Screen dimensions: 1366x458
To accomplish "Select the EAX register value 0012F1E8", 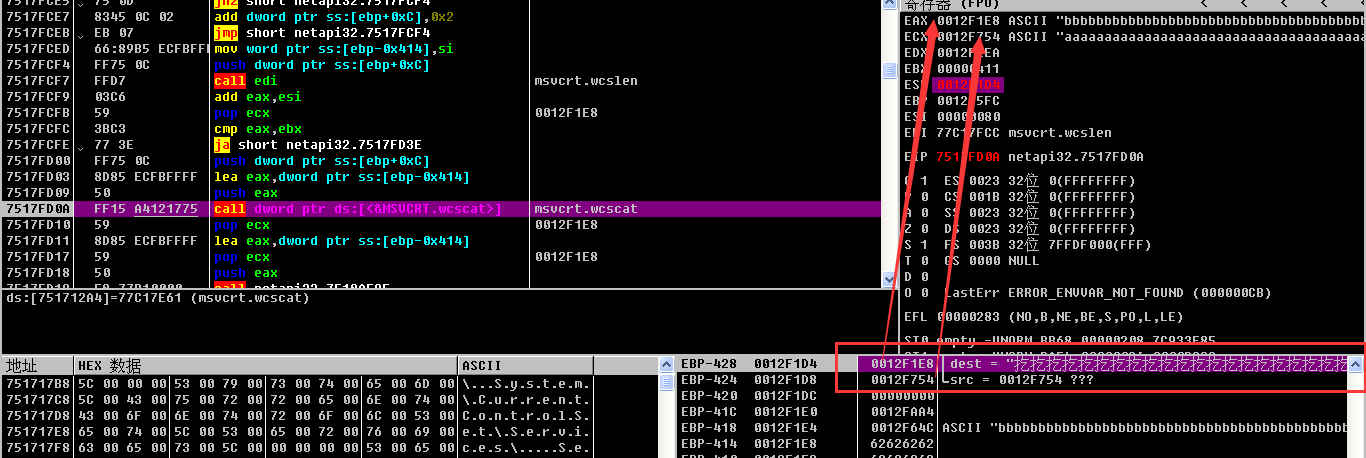I will pyautogui.click(x=966, y=21).
